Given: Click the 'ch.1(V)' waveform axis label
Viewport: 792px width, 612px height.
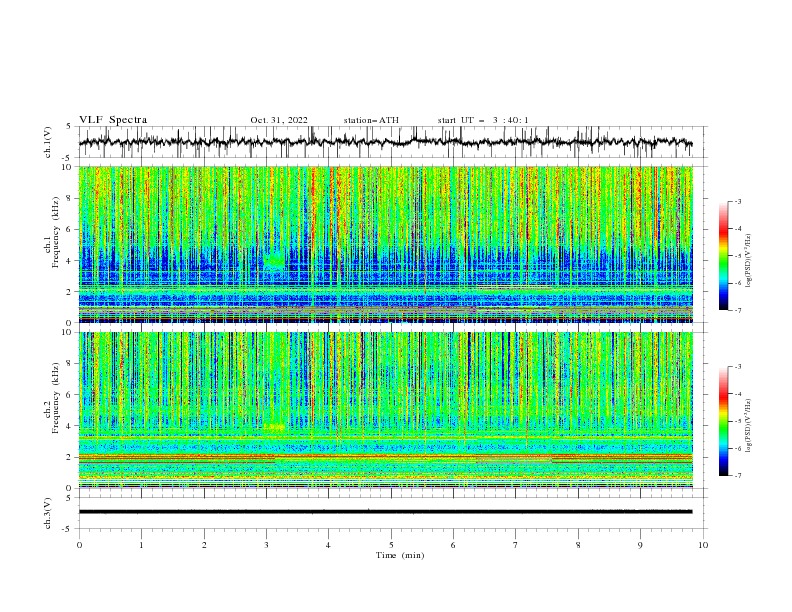Looking at the screenshot, I should coord(48,142).
